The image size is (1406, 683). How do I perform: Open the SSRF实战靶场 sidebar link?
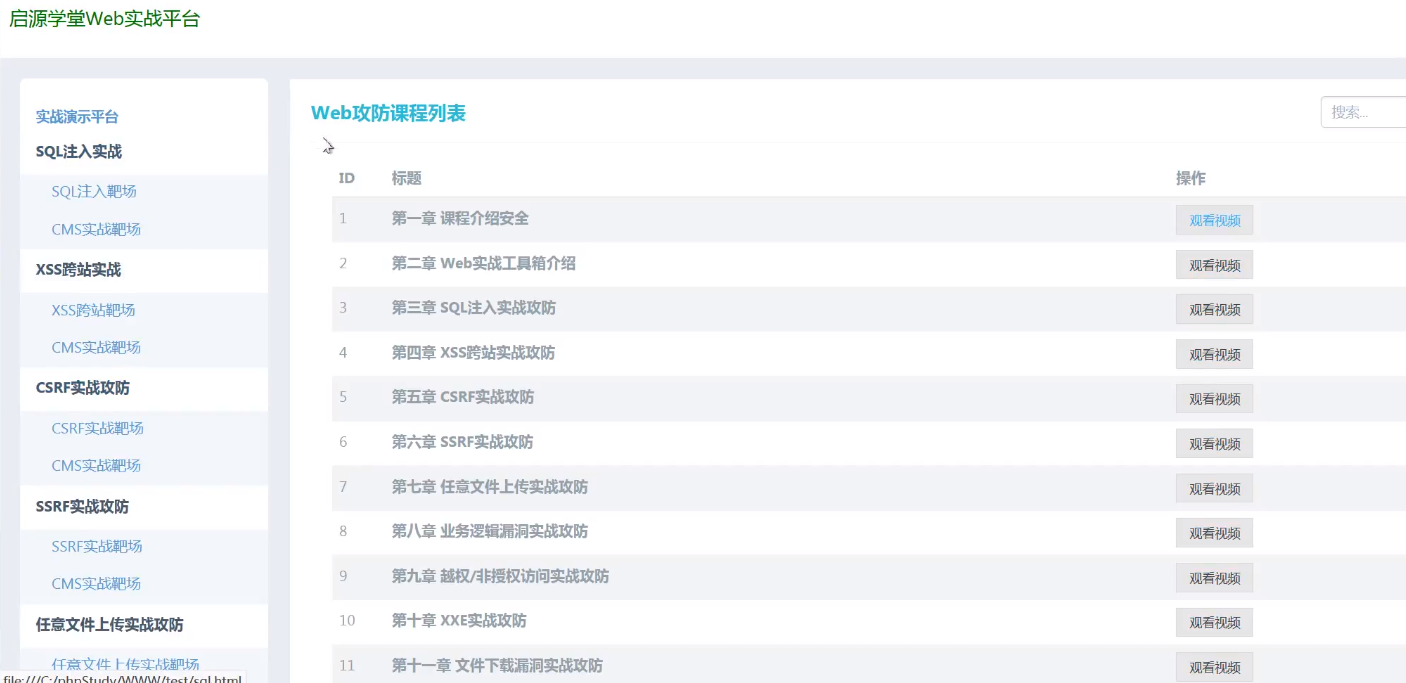click(97, 546)
